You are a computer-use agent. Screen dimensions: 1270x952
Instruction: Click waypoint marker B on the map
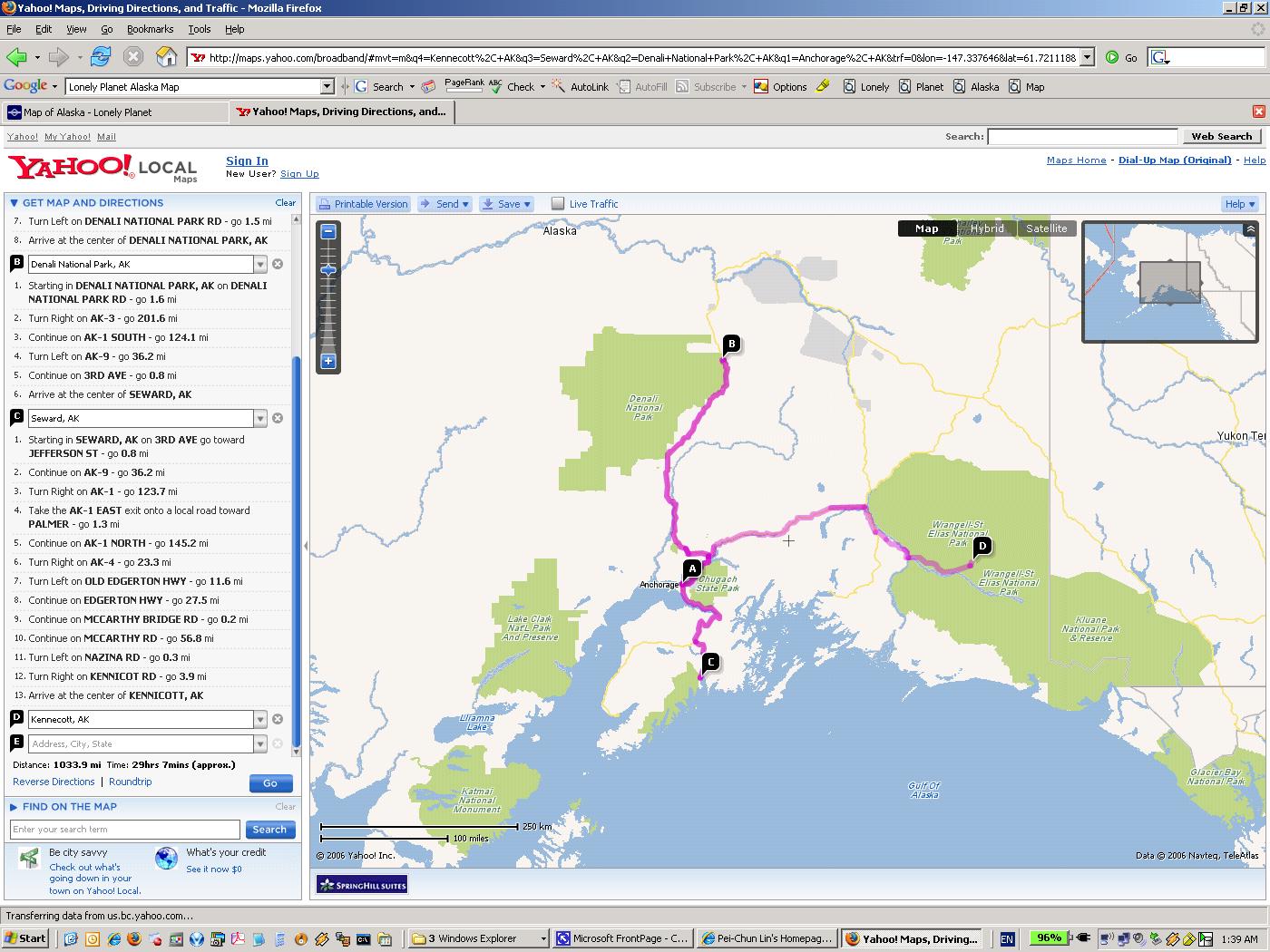point(730,344)
